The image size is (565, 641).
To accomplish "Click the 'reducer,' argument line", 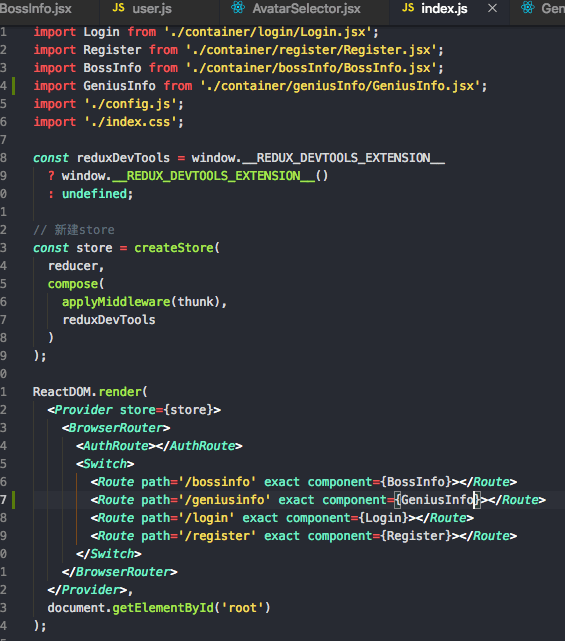I will 76,266.
